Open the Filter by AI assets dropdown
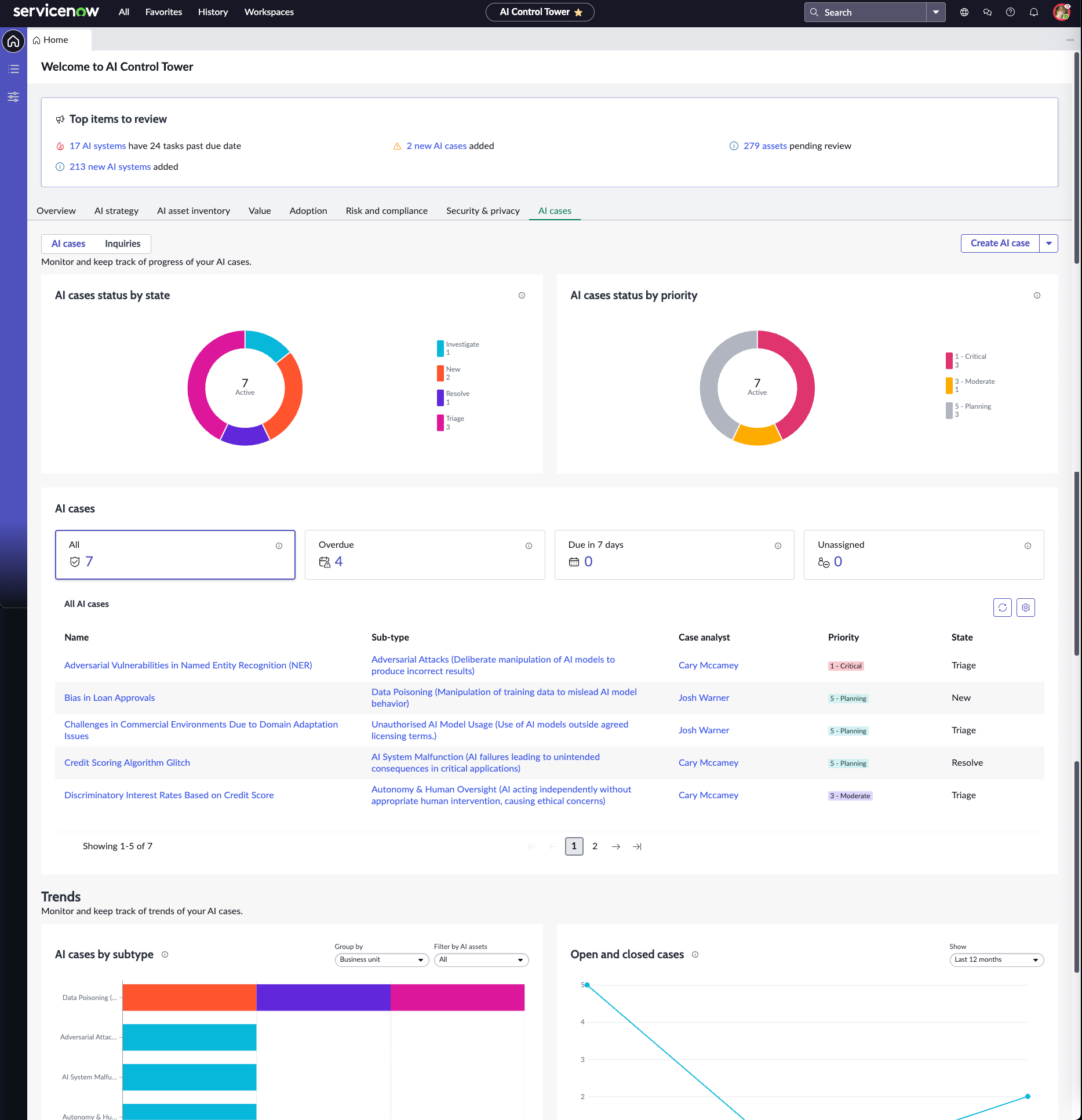 [x=481, y=960]
